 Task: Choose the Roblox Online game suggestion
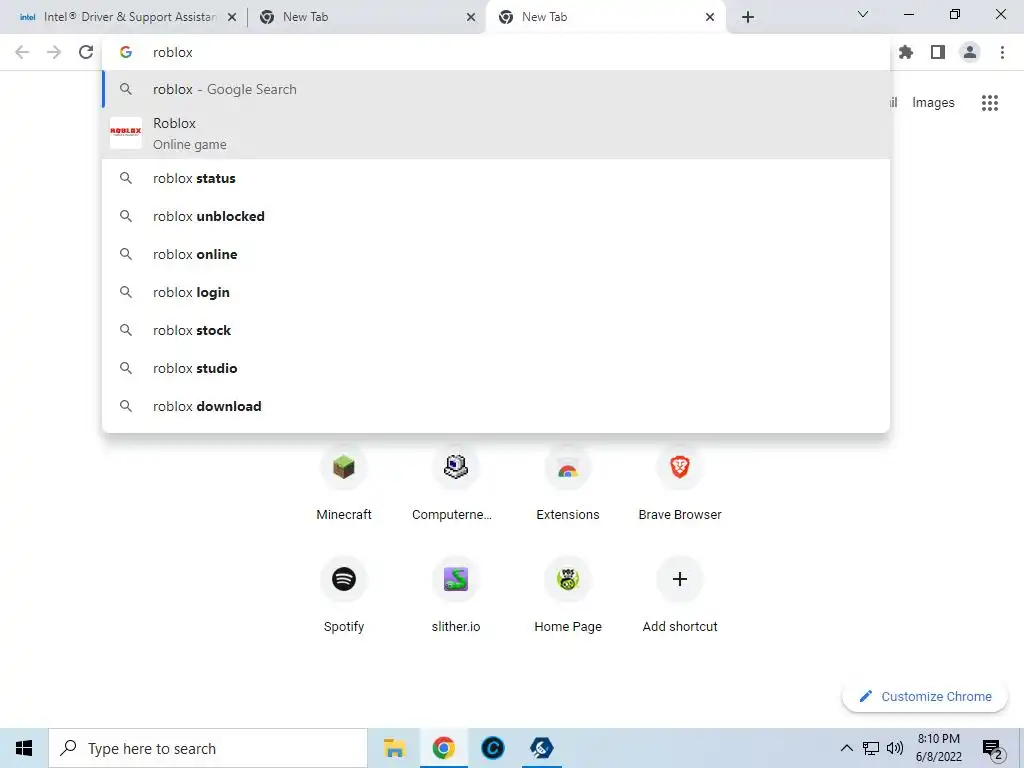tap(496, 133)
